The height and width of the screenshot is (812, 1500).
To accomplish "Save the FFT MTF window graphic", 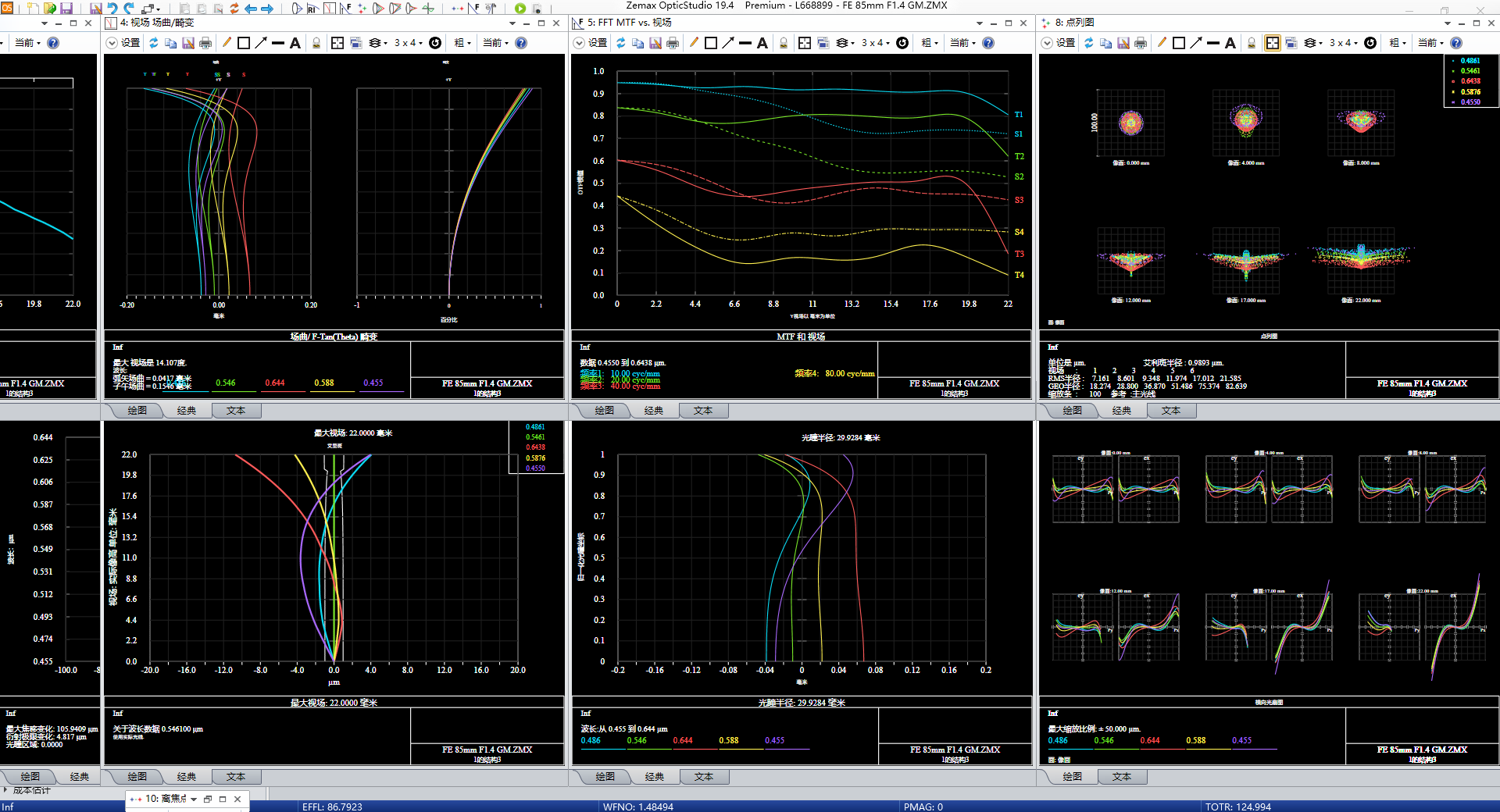I will (655, 43).
